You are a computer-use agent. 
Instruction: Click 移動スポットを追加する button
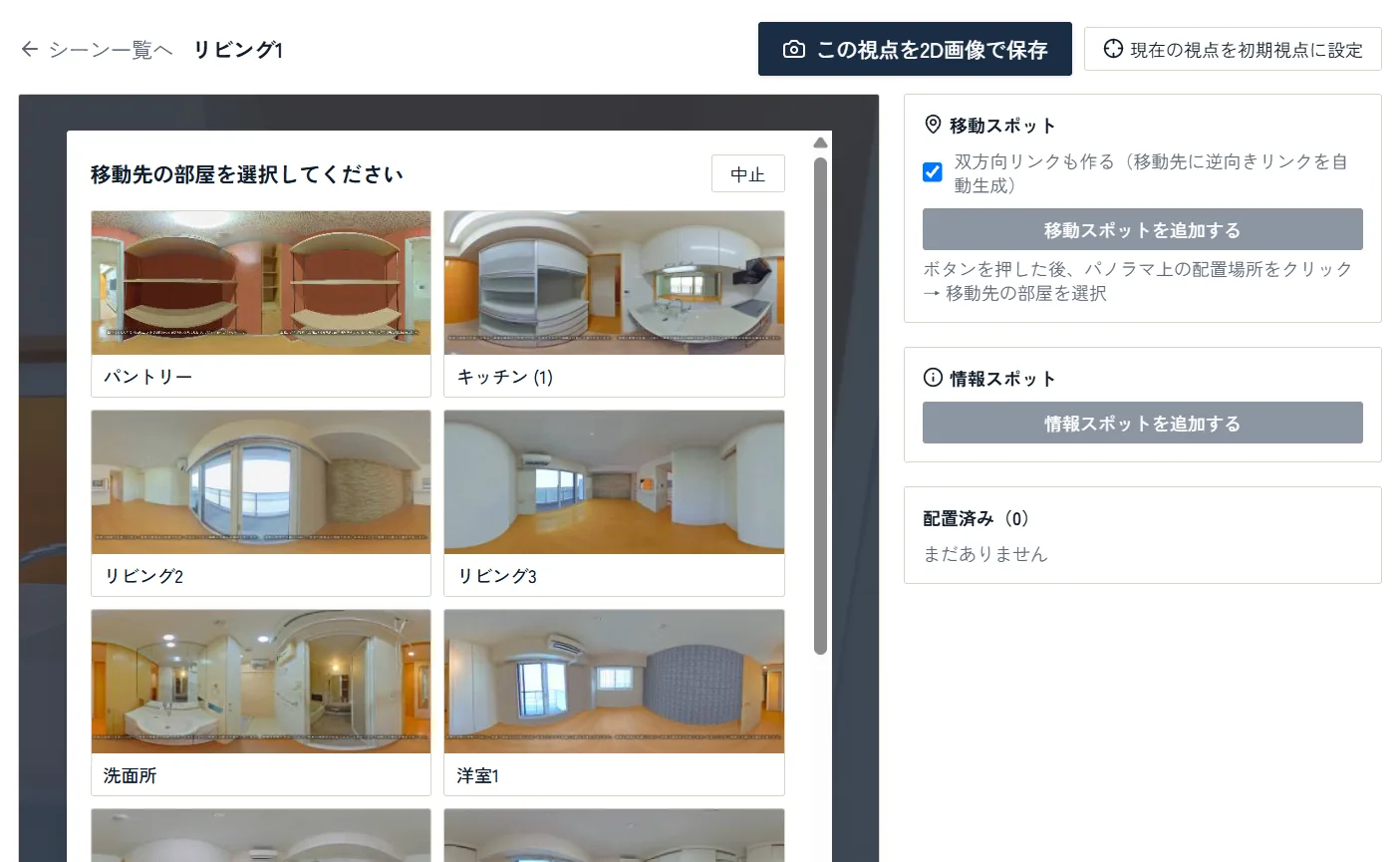point(1142,229)
